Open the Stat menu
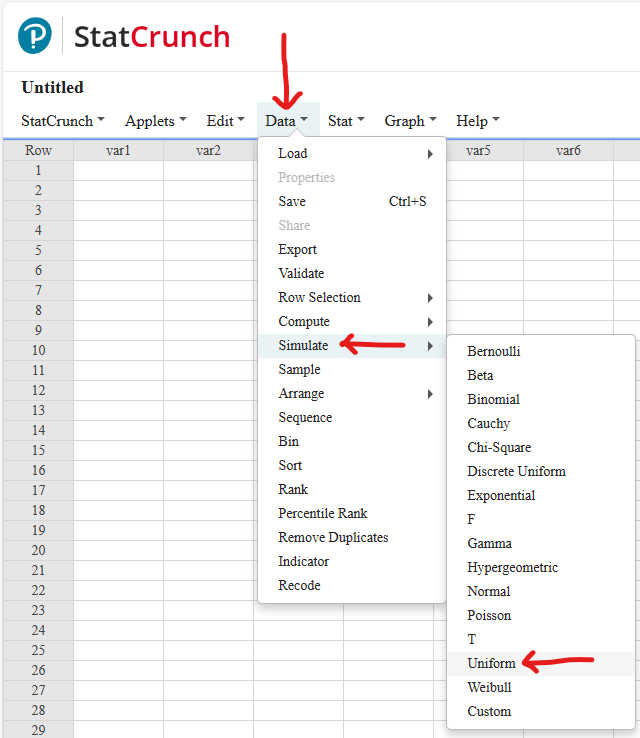The image size is (640, 738). coord(346,121)
